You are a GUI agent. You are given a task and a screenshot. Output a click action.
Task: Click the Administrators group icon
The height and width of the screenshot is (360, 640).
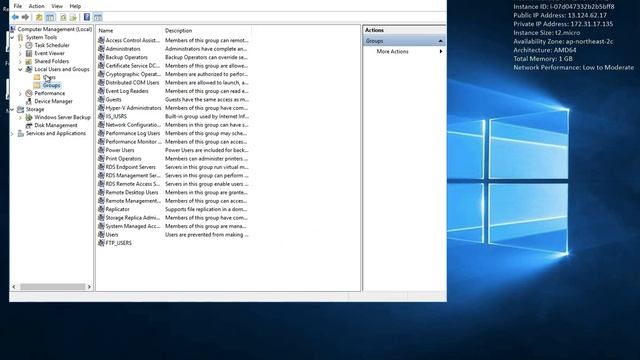pyautogui.click(x=101, y=49)
